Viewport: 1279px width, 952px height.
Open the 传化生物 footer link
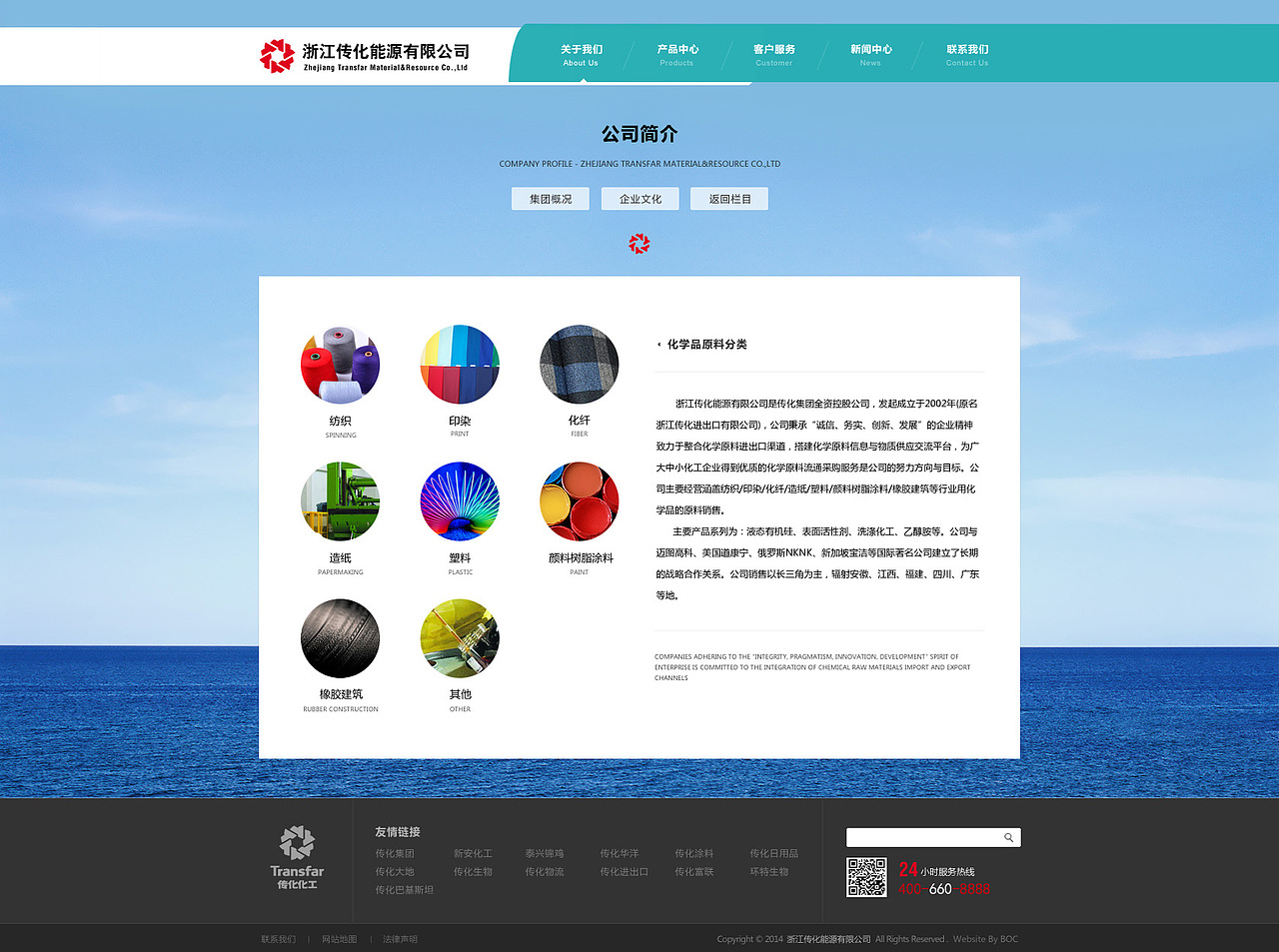click(x=473, y=872)
